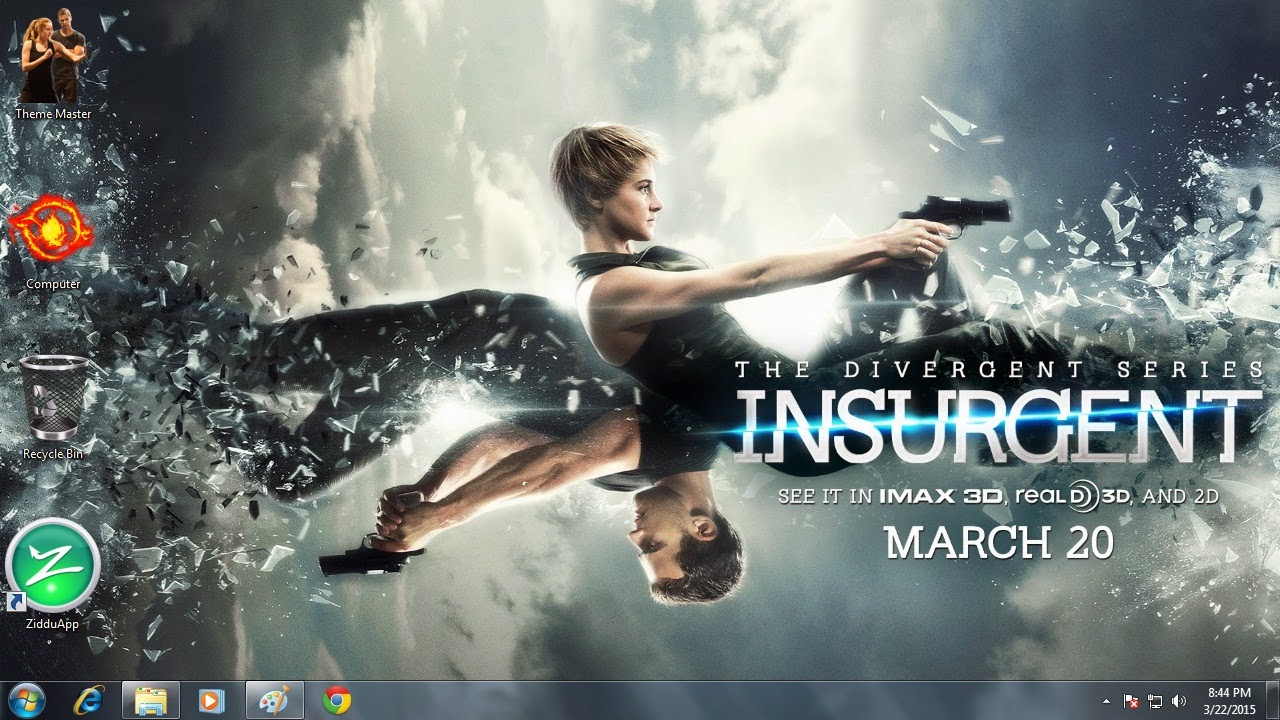Viewport: 1280px width, 720px height.
Task: Open the volume speaker icon
Action: click(x=1179, y=701)
